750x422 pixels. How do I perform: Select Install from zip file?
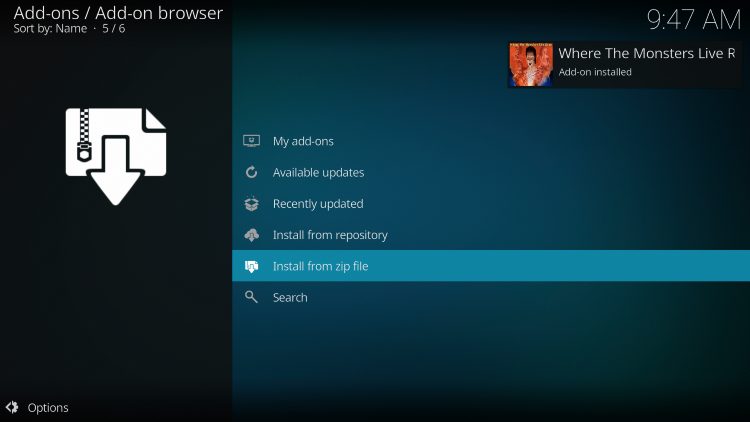[491, 266]
